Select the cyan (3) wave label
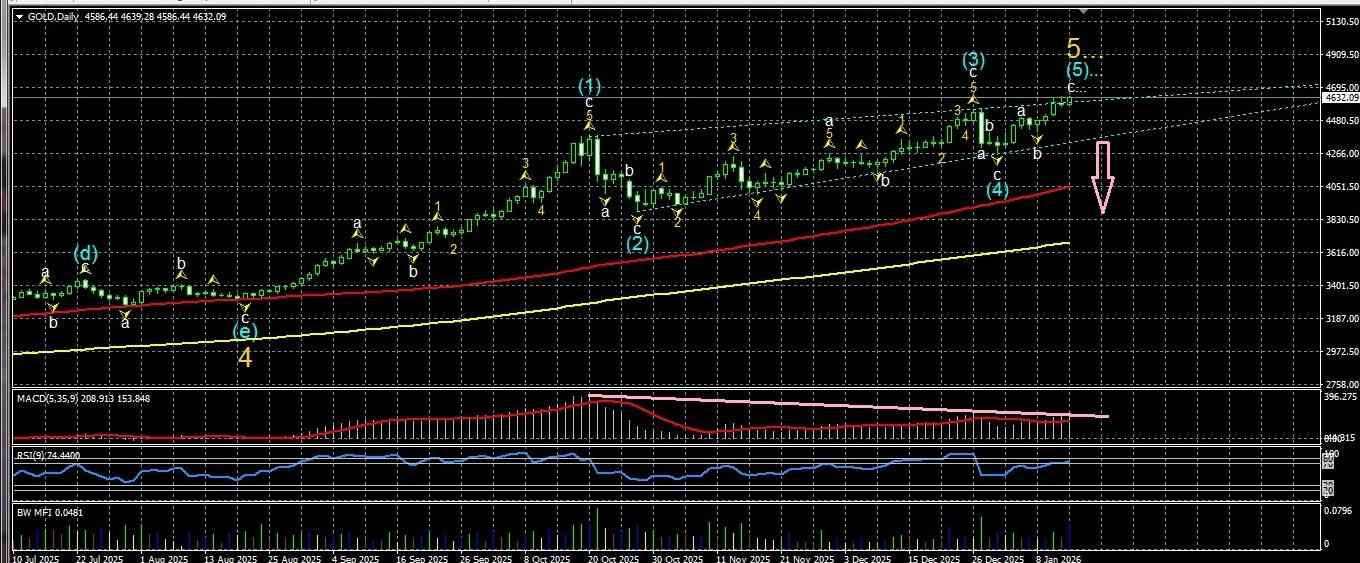 click(x=974, y=60)
